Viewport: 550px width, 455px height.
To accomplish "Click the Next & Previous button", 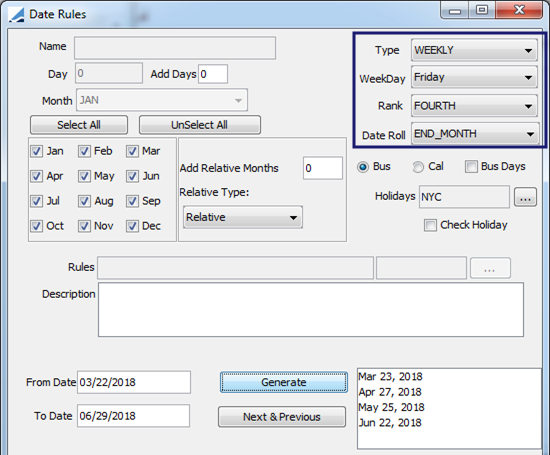I will tap(282, 417).
